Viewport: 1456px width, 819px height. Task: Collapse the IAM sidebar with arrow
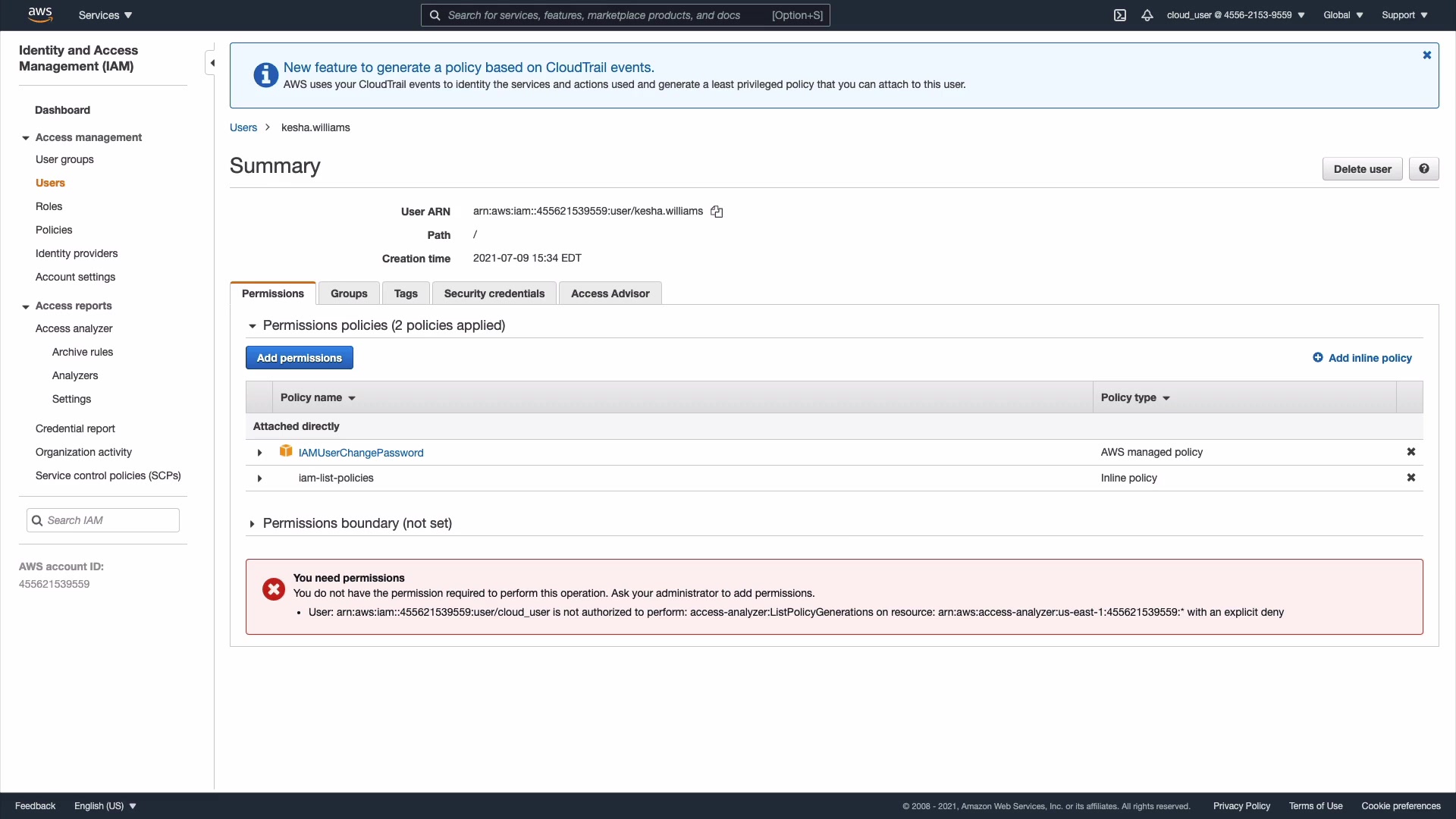pyautogui.click(x=212, y=63)
